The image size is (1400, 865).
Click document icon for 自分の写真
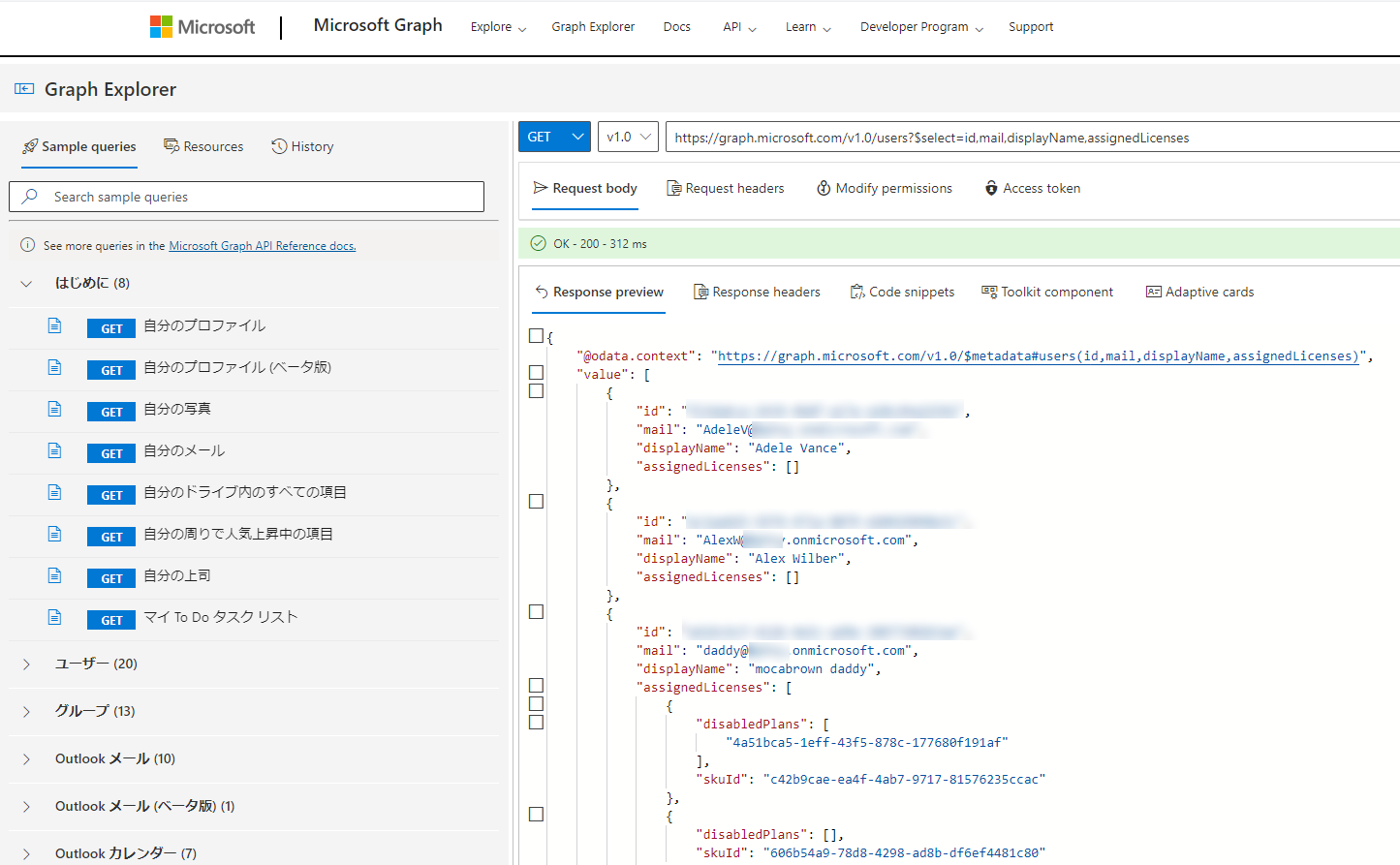coord(55,410)
